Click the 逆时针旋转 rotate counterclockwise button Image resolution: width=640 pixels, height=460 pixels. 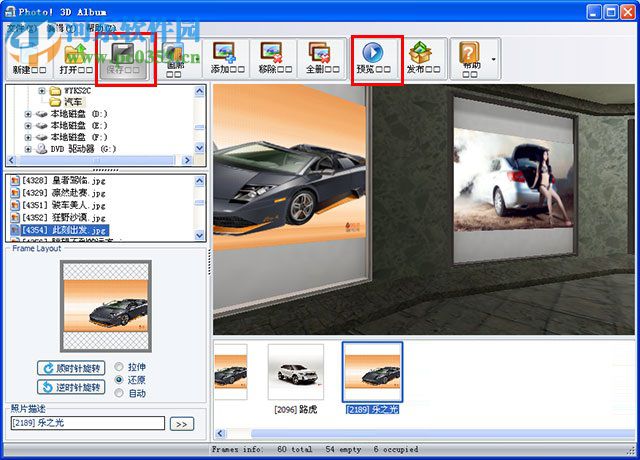[71, 387]
